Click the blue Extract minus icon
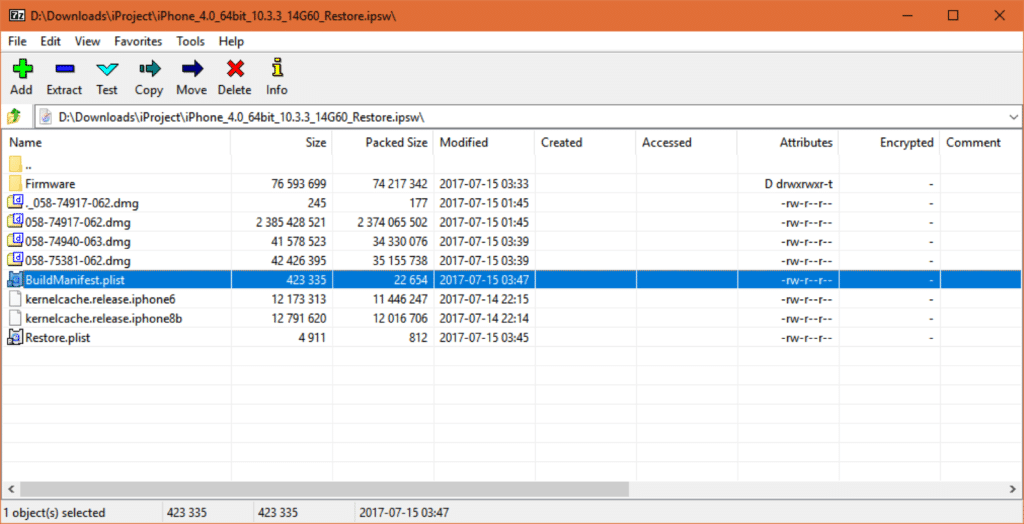This screenshot has height=524, width=1024. (64, 69)
